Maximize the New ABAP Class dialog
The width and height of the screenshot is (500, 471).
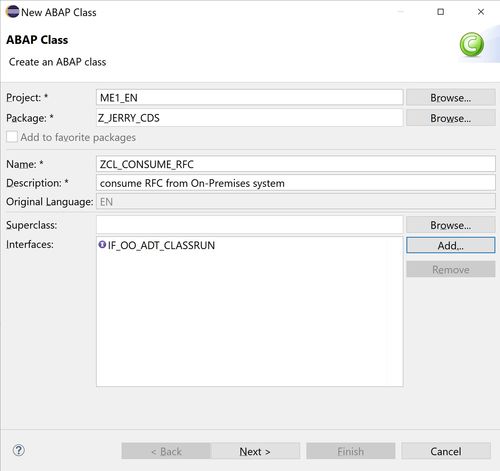pos(440,12)
